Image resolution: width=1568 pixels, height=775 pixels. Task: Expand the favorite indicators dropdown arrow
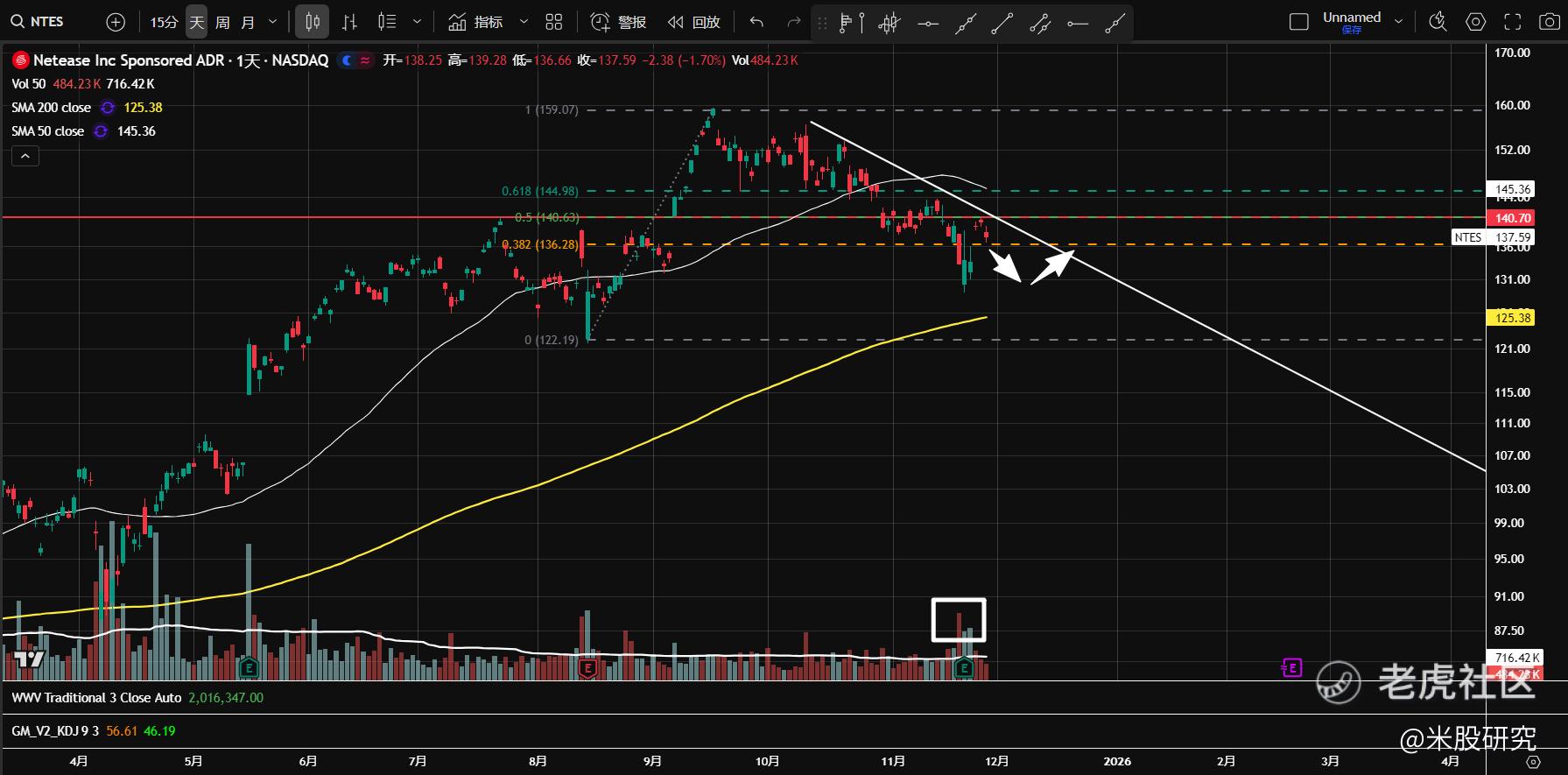[x=524, y=22]
